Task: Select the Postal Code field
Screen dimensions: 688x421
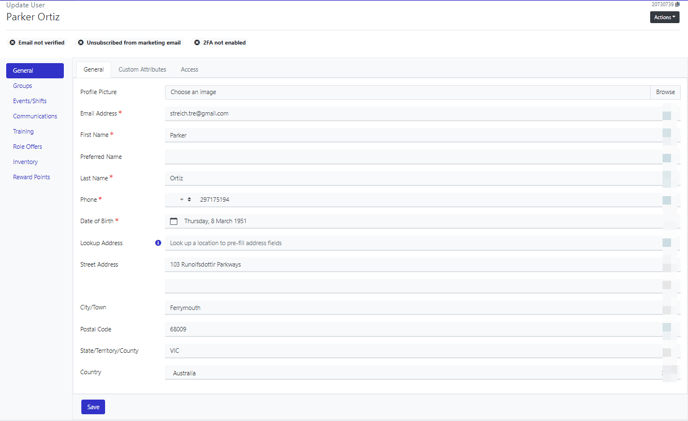Action: [x=410, y=329]
